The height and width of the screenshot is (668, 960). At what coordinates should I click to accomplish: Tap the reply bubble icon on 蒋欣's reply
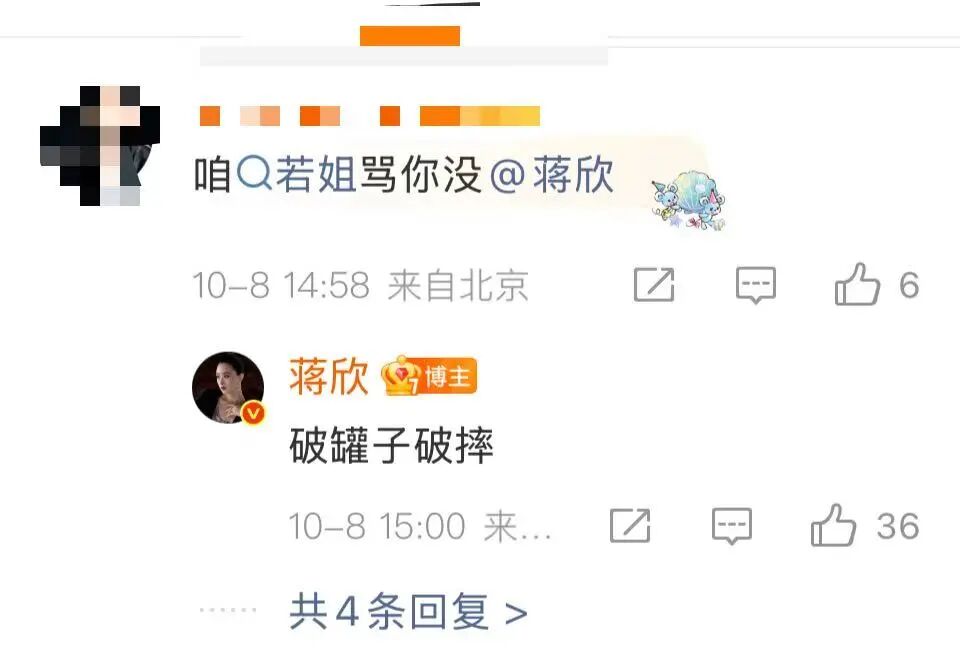pyautogui.click(x=732, y=525)
